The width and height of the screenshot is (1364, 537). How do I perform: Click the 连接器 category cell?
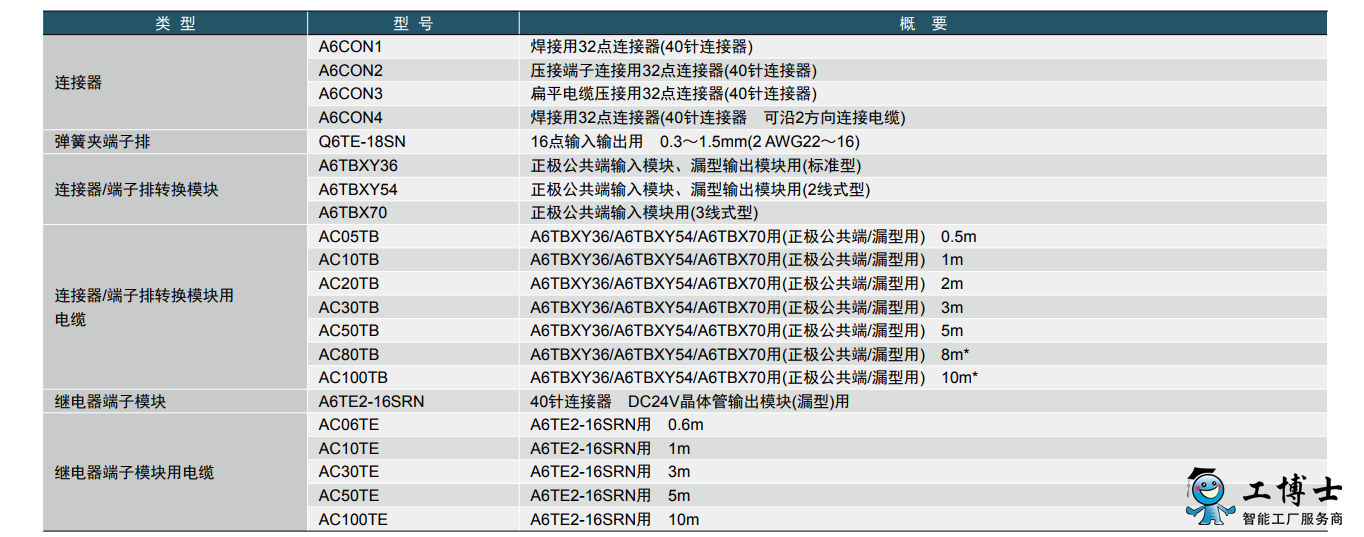pyautogui.click(x=175, y=83)
